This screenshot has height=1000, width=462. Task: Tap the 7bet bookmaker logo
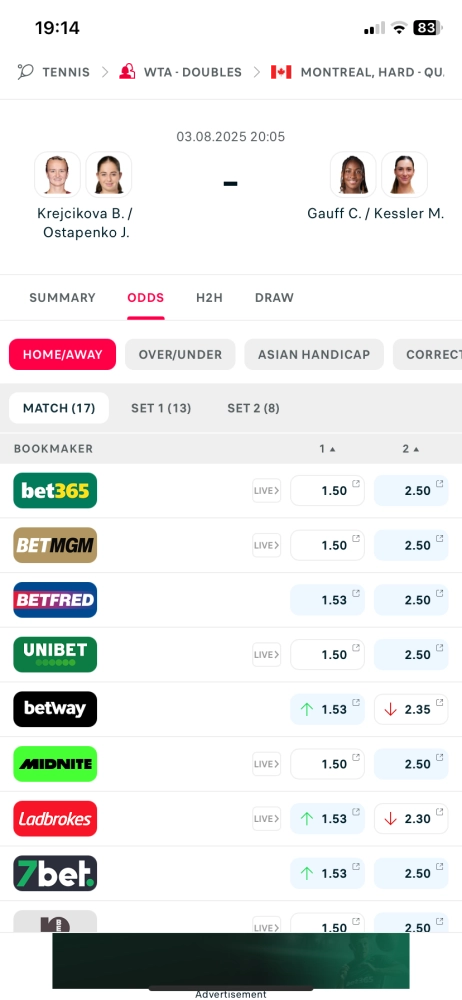55,873
